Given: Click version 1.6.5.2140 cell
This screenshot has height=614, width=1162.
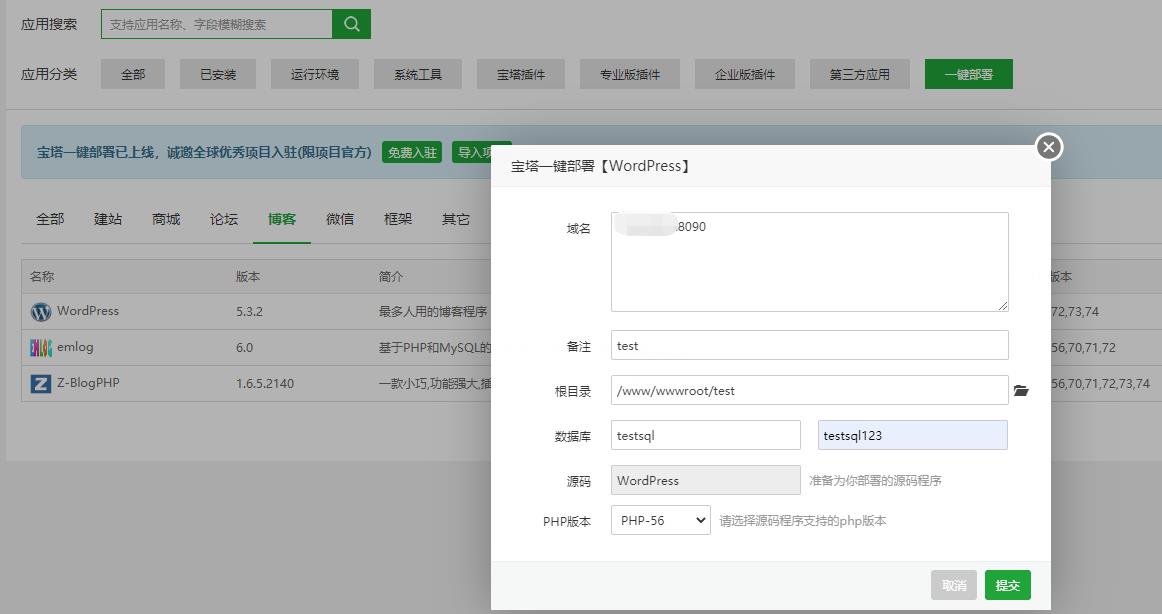Looking at the screenshot, I should tap(265, 384).
